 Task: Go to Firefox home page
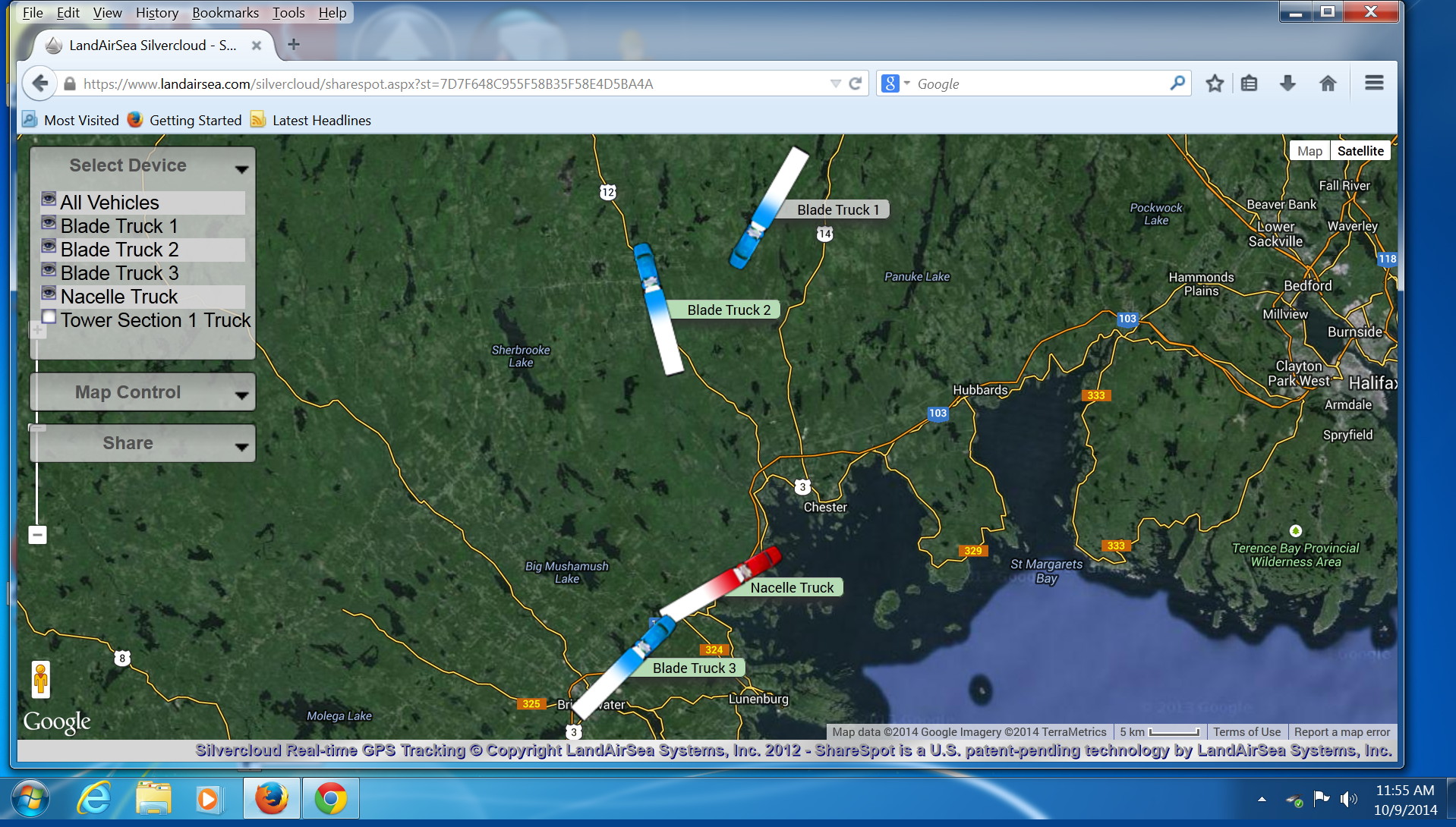[1328, 83]
